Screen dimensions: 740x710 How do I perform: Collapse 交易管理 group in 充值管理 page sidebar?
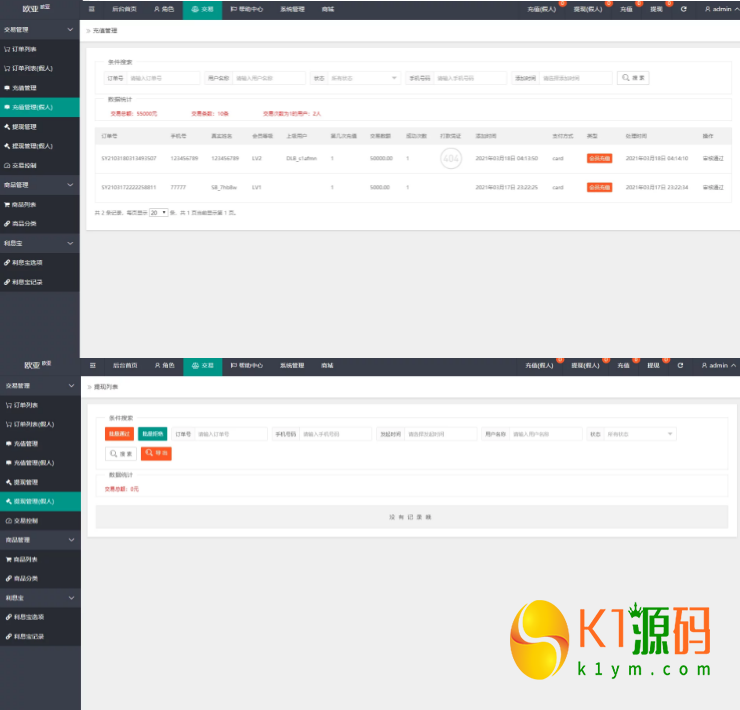pos(40,29)
